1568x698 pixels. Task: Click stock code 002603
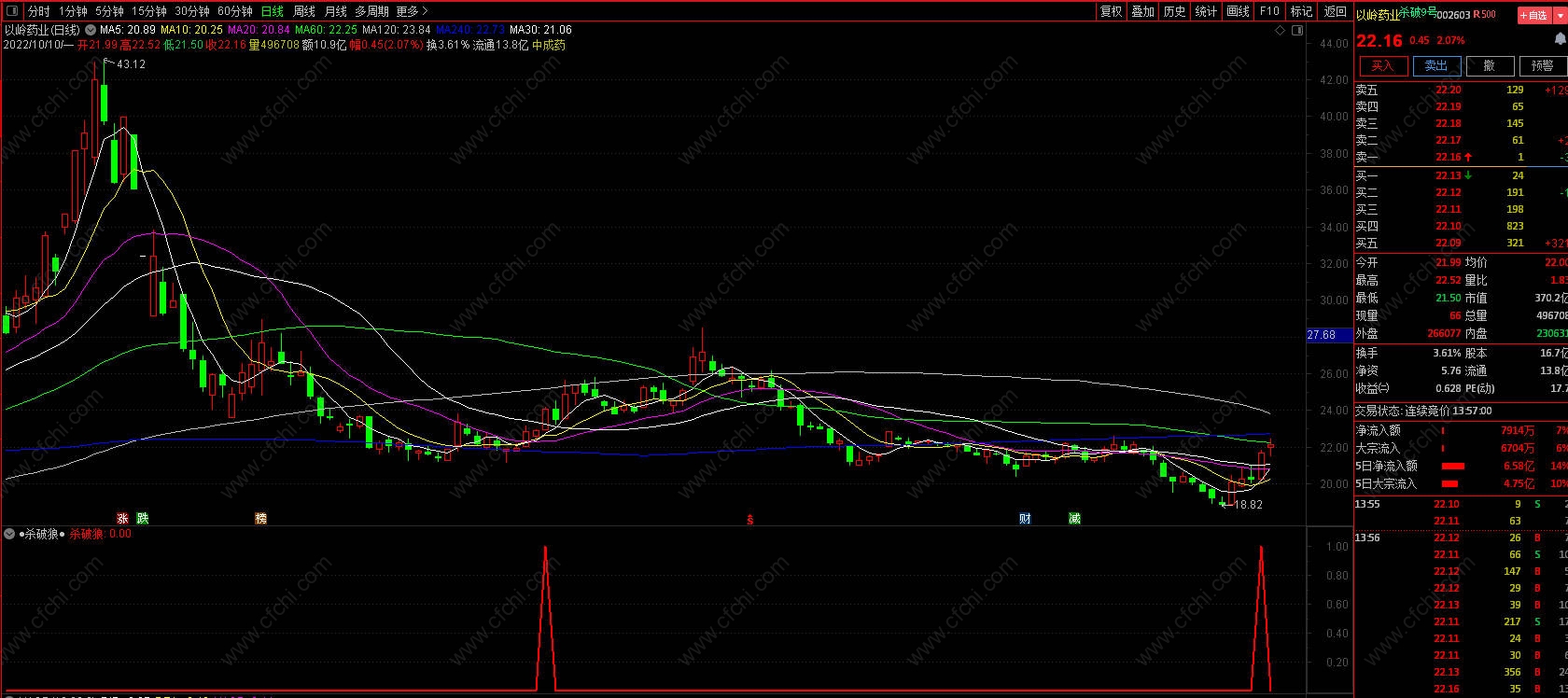[x=1454, y=15]
